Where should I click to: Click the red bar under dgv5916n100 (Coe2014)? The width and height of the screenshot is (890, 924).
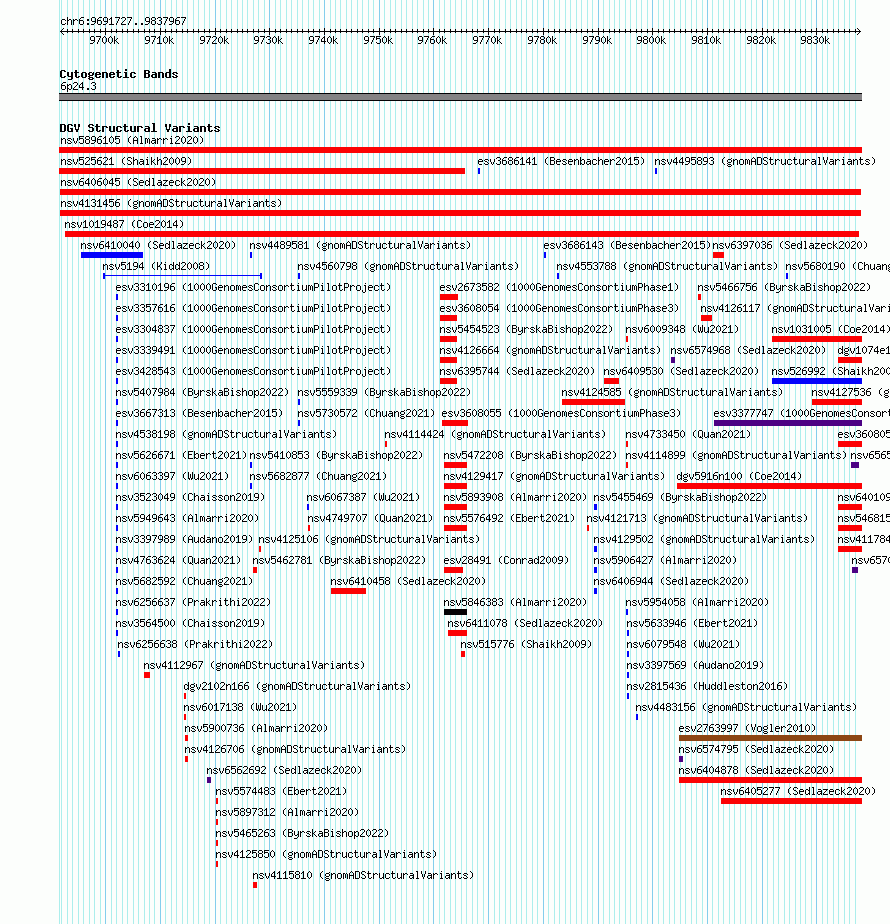coord(770,486)
